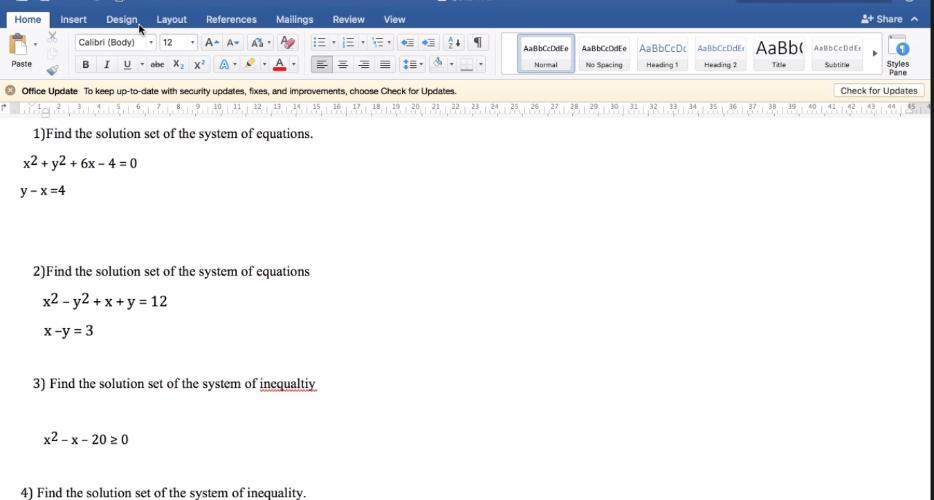The image size is (934, 500).
Task: Click the Sort paragraphs icon
Action: 453,43
